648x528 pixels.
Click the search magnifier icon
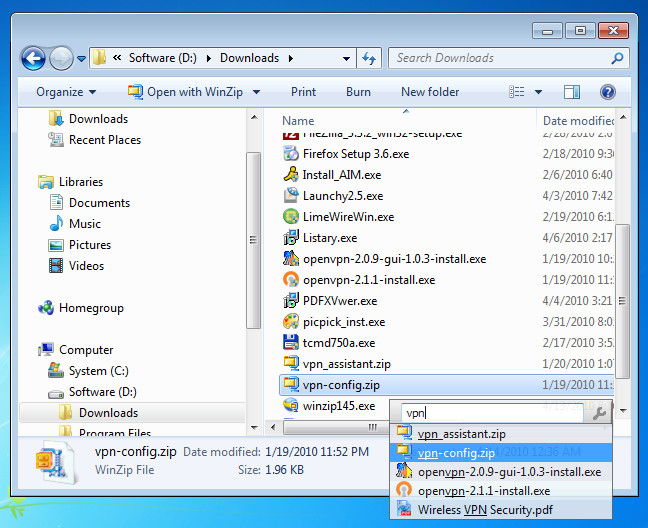coord(617,58)
